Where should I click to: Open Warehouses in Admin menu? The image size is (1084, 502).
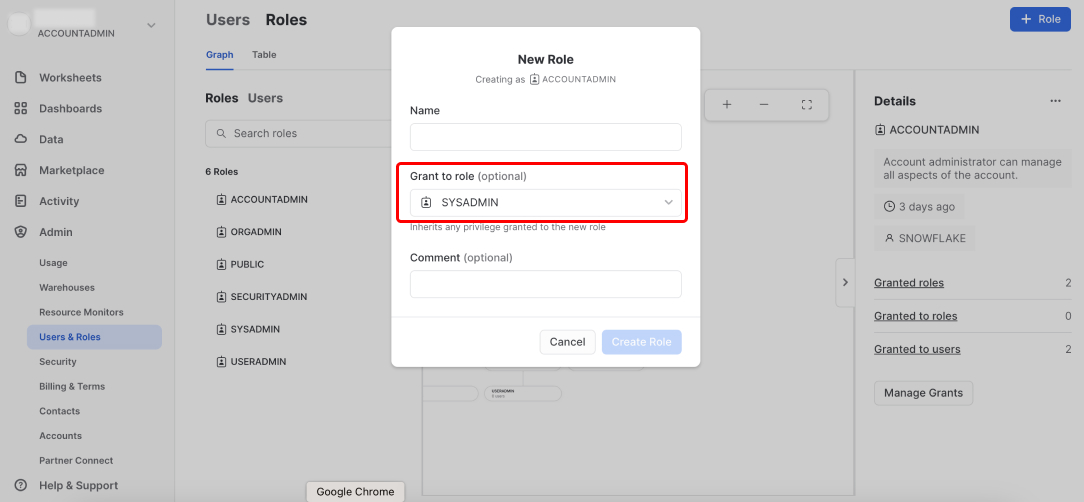[66, 288]
